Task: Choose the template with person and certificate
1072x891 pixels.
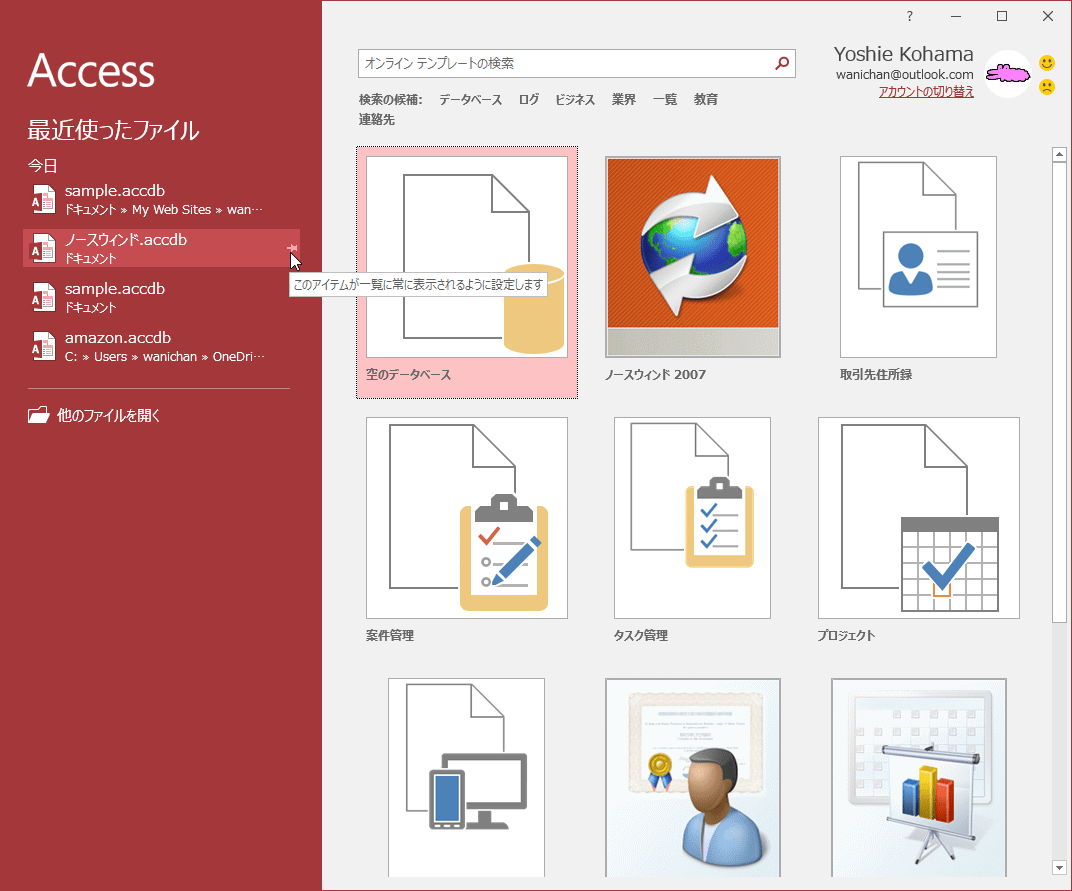Action: click(693, 777)
